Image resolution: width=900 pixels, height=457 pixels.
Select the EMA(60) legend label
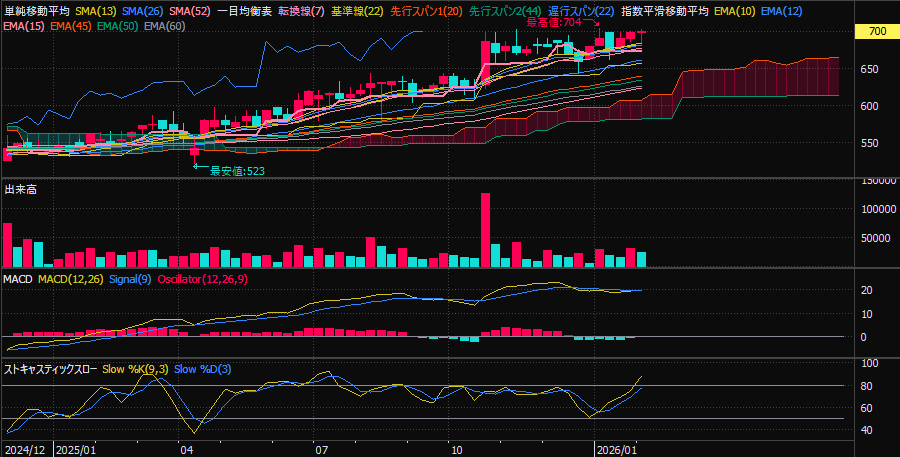click(164, 23)
